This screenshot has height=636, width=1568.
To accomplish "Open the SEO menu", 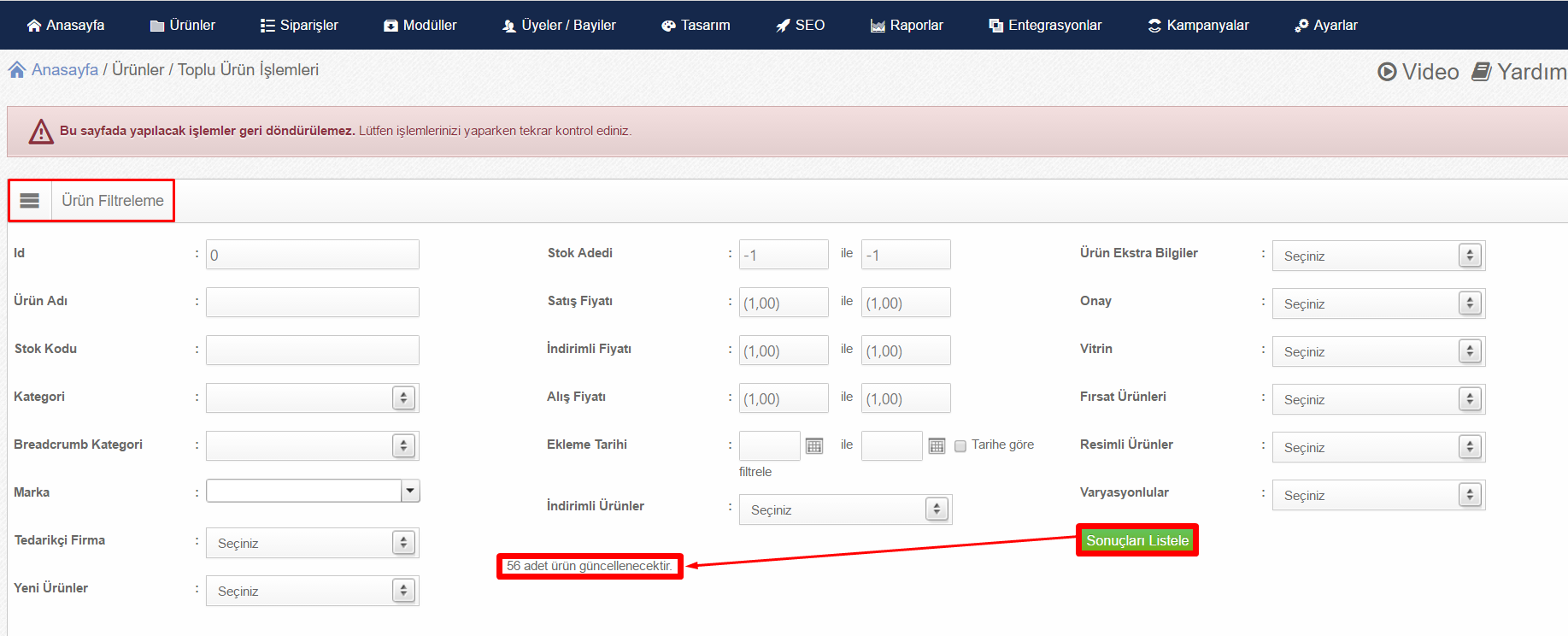I will 801,26.
